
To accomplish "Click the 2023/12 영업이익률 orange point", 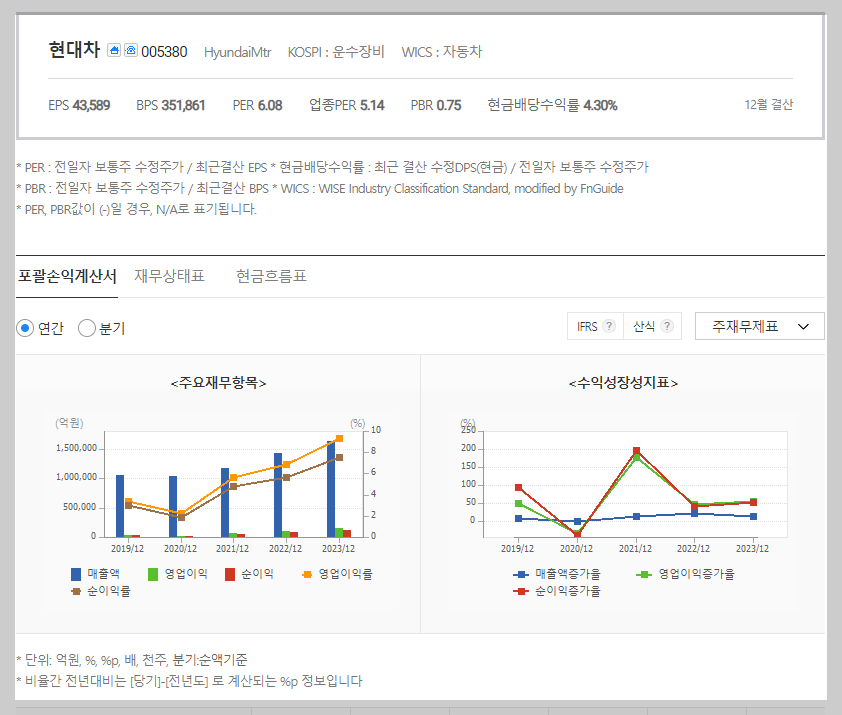I will (x=339, y=439).
